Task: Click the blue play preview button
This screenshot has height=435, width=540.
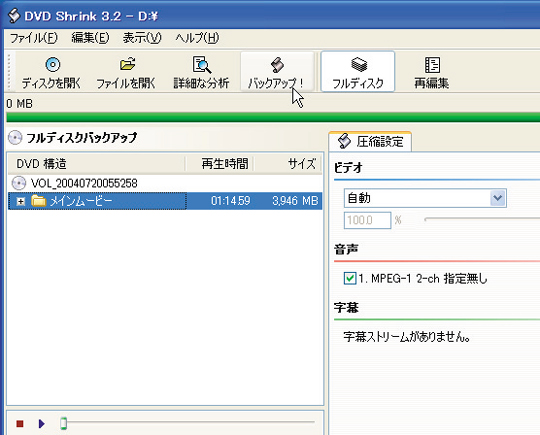Action: (42, 423)
